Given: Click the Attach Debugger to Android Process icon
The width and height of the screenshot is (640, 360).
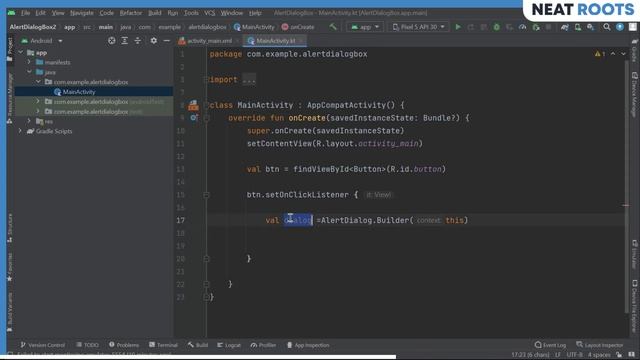Looking at the screenshot, I should (536, 27).
